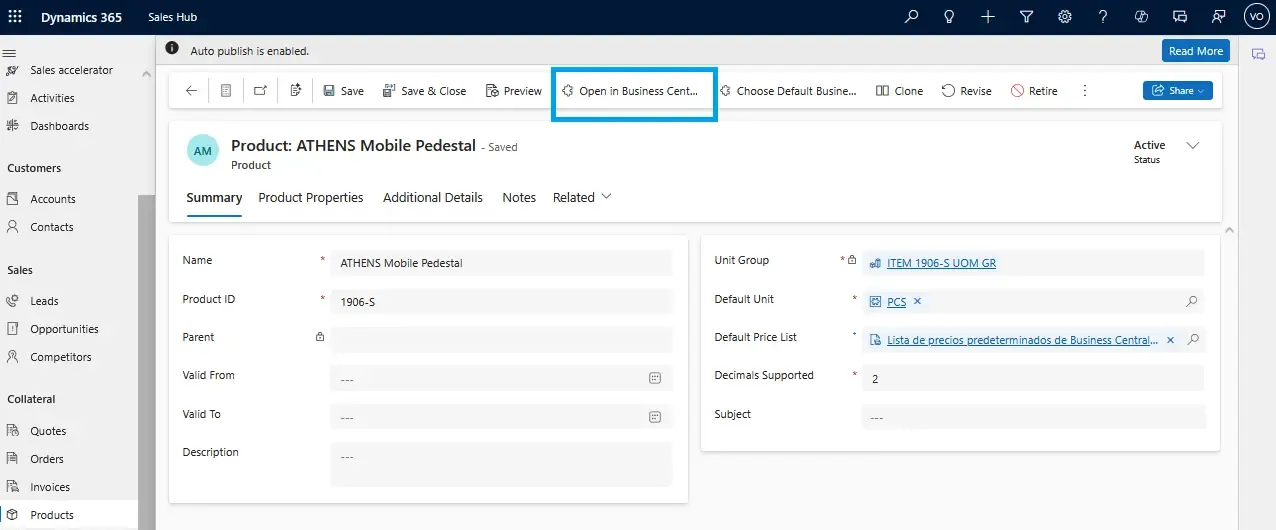Open Opportunities in the left navigation
This screenshot has width=1276, height=530.
pyautogui.click(x=64, y=329)
